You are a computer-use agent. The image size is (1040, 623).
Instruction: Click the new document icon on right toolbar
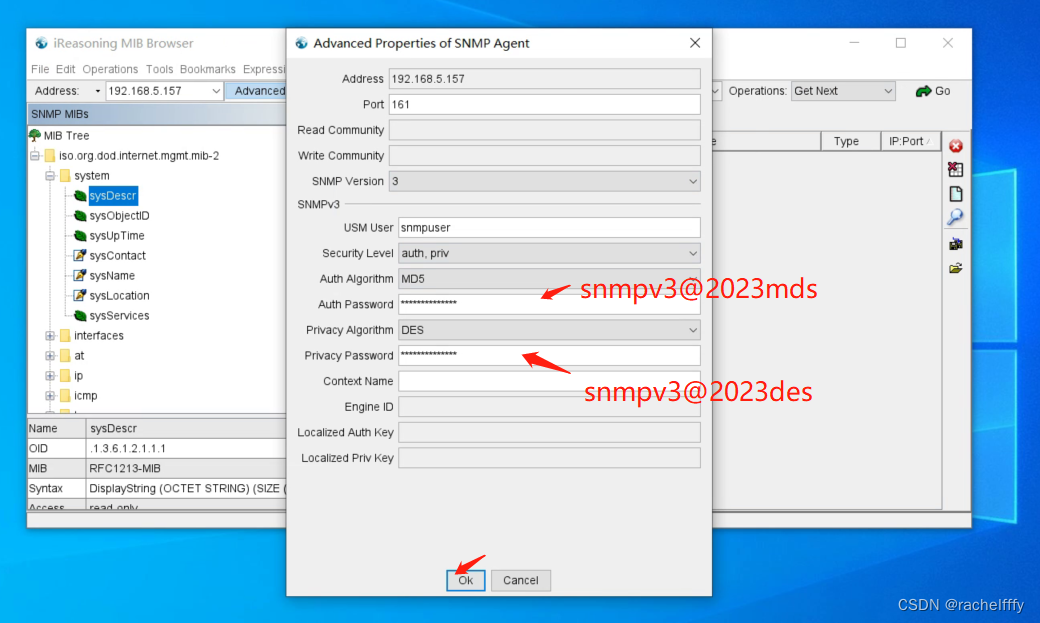click(956, 193)
